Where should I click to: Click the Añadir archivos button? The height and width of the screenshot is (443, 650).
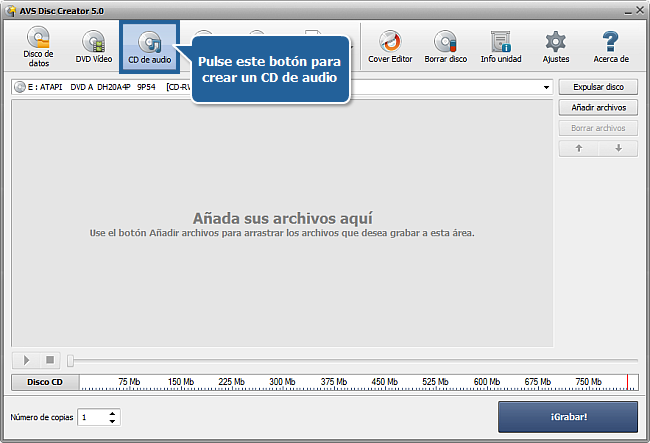(598, 108)
